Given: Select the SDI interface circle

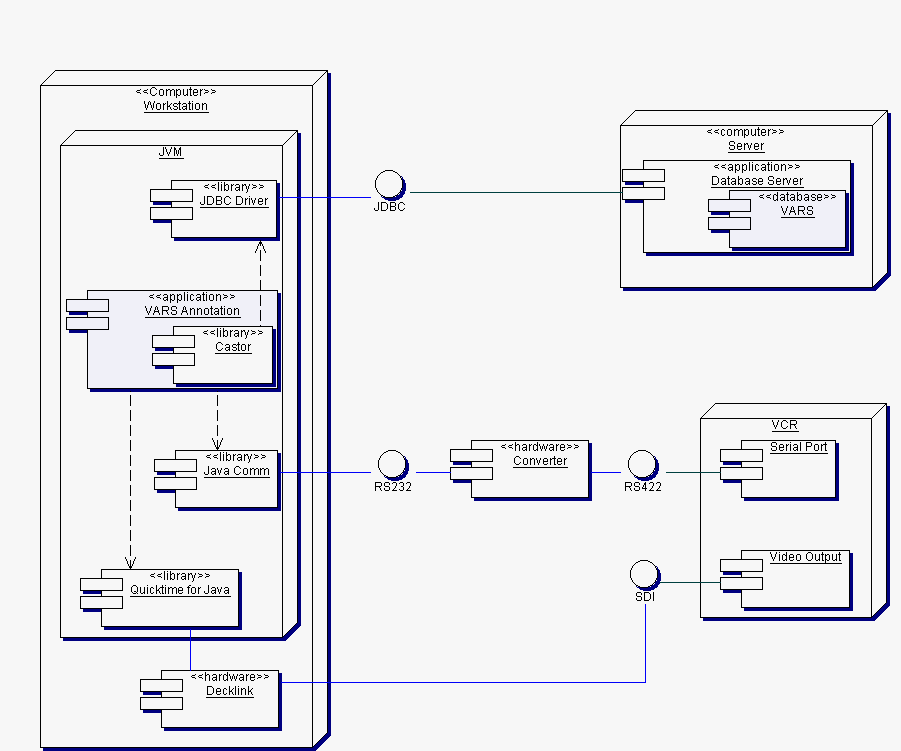Looking at the screenshot, I should click(645, 574).
